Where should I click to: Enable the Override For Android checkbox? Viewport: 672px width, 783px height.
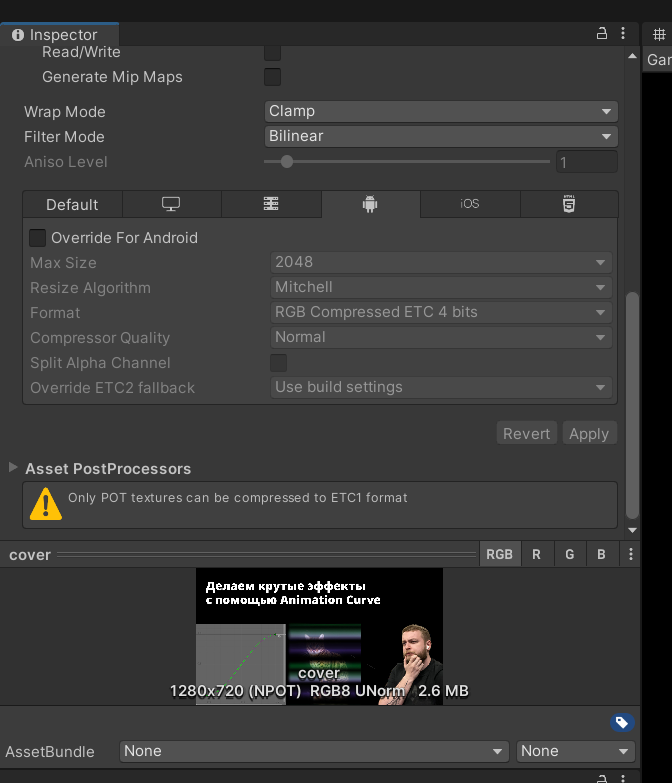pyautogui.click(x=37, y=238)
